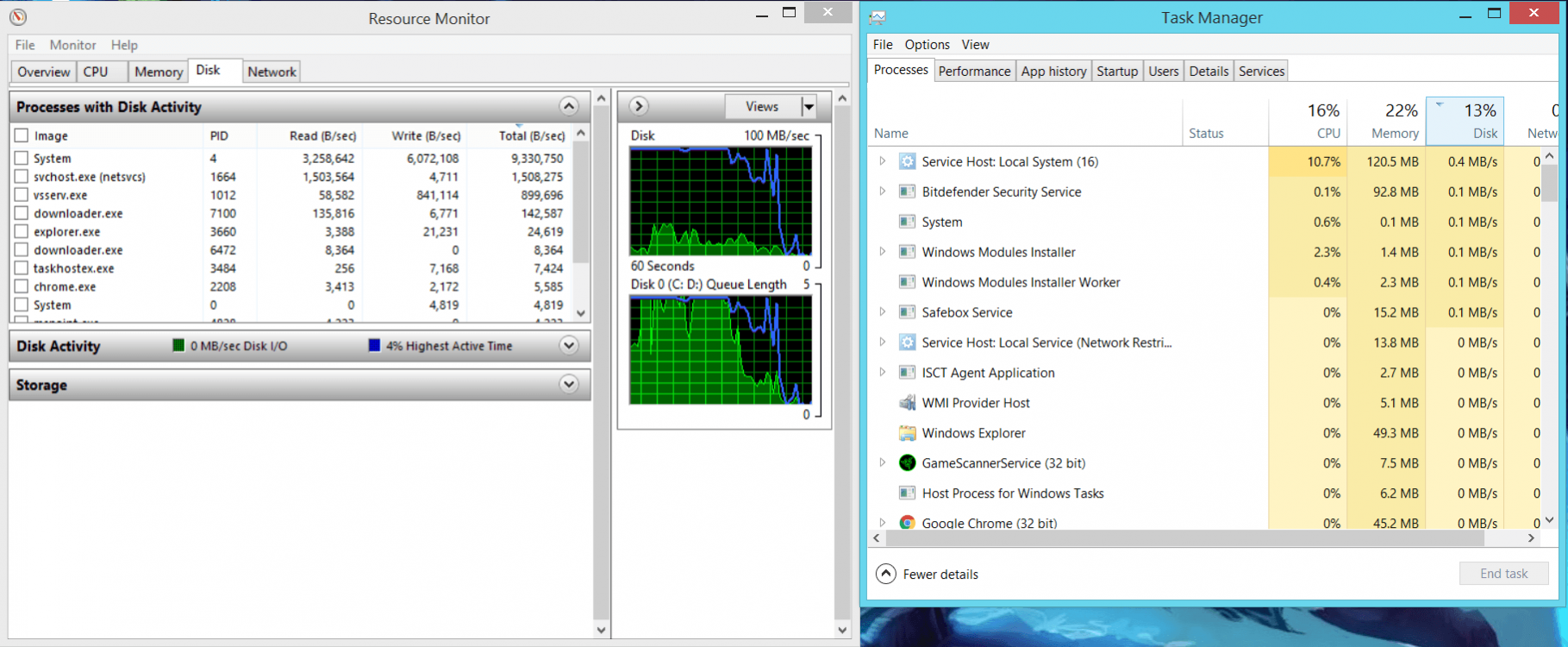Switch to the Startup tab
The width and height of the screenshot is (1568, 647).
(1117, 71)
